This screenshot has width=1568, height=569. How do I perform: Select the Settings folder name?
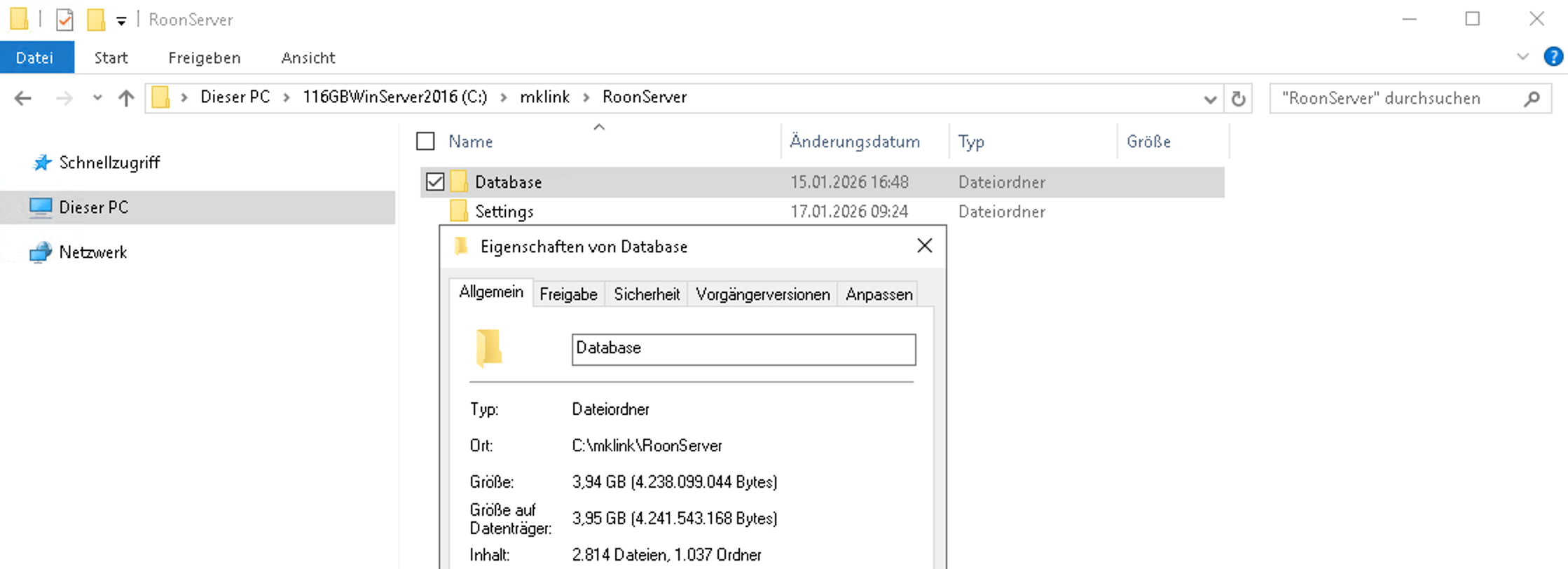pyautogui.click(x=504, y=212)
